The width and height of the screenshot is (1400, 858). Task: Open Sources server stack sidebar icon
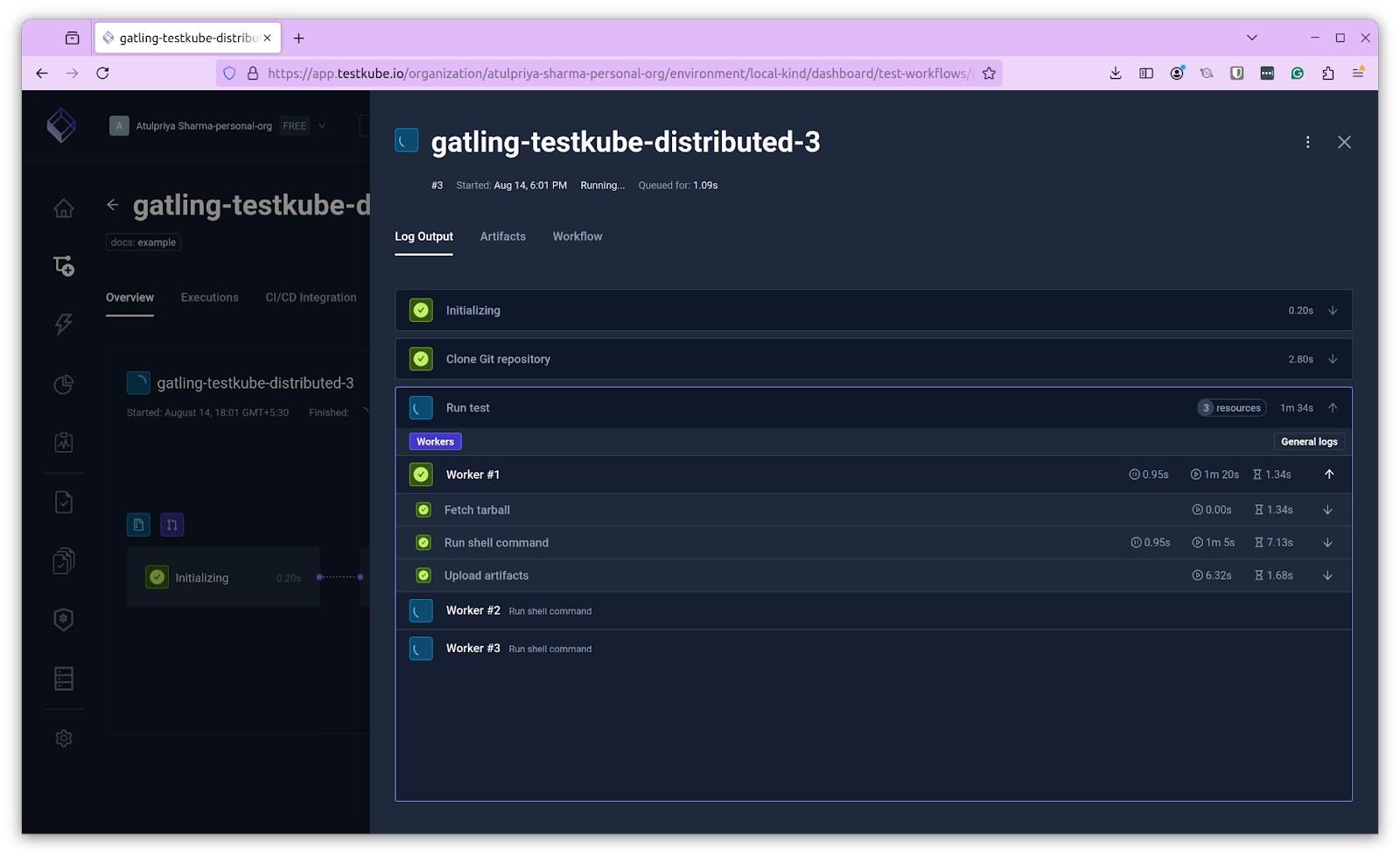coord(64,679)
